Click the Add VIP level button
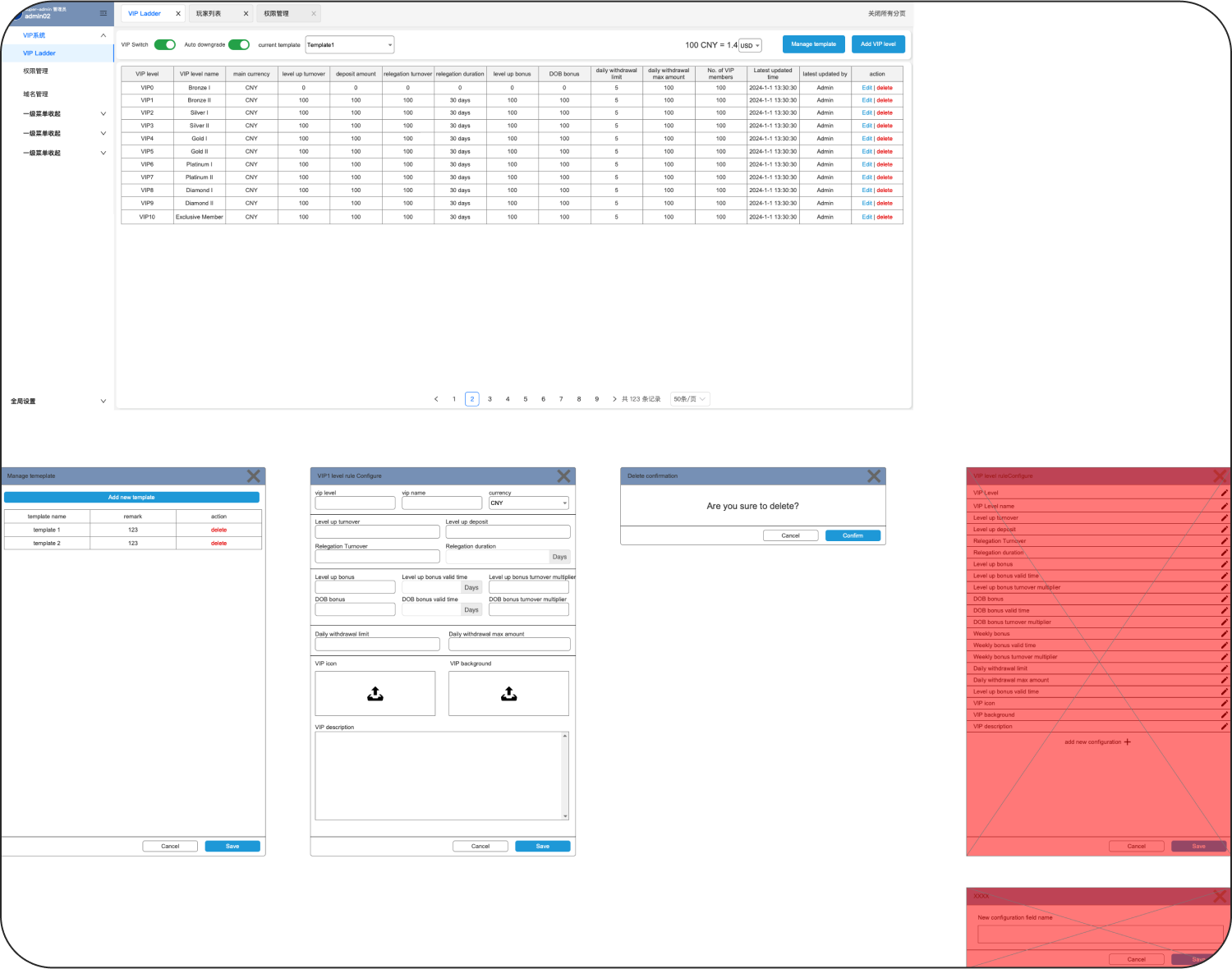This screenshot has width=1232, height=969. (878, 44)
